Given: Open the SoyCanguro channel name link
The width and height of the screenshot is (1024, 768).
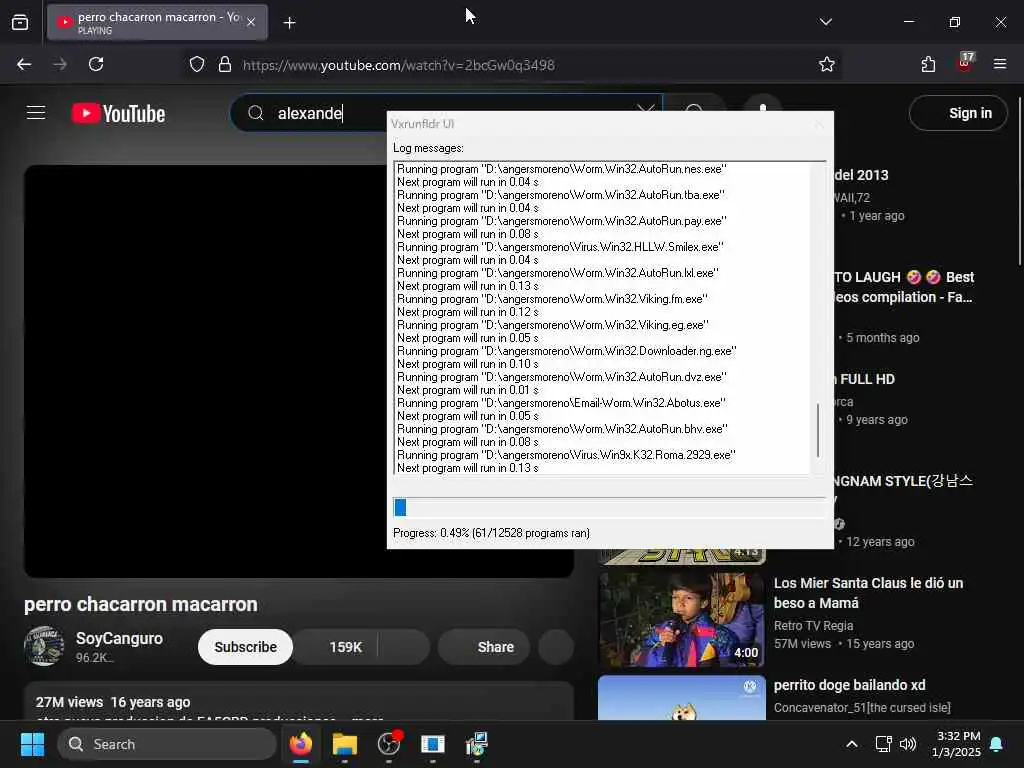Looking at the screenshot, I should click(119, 638).
